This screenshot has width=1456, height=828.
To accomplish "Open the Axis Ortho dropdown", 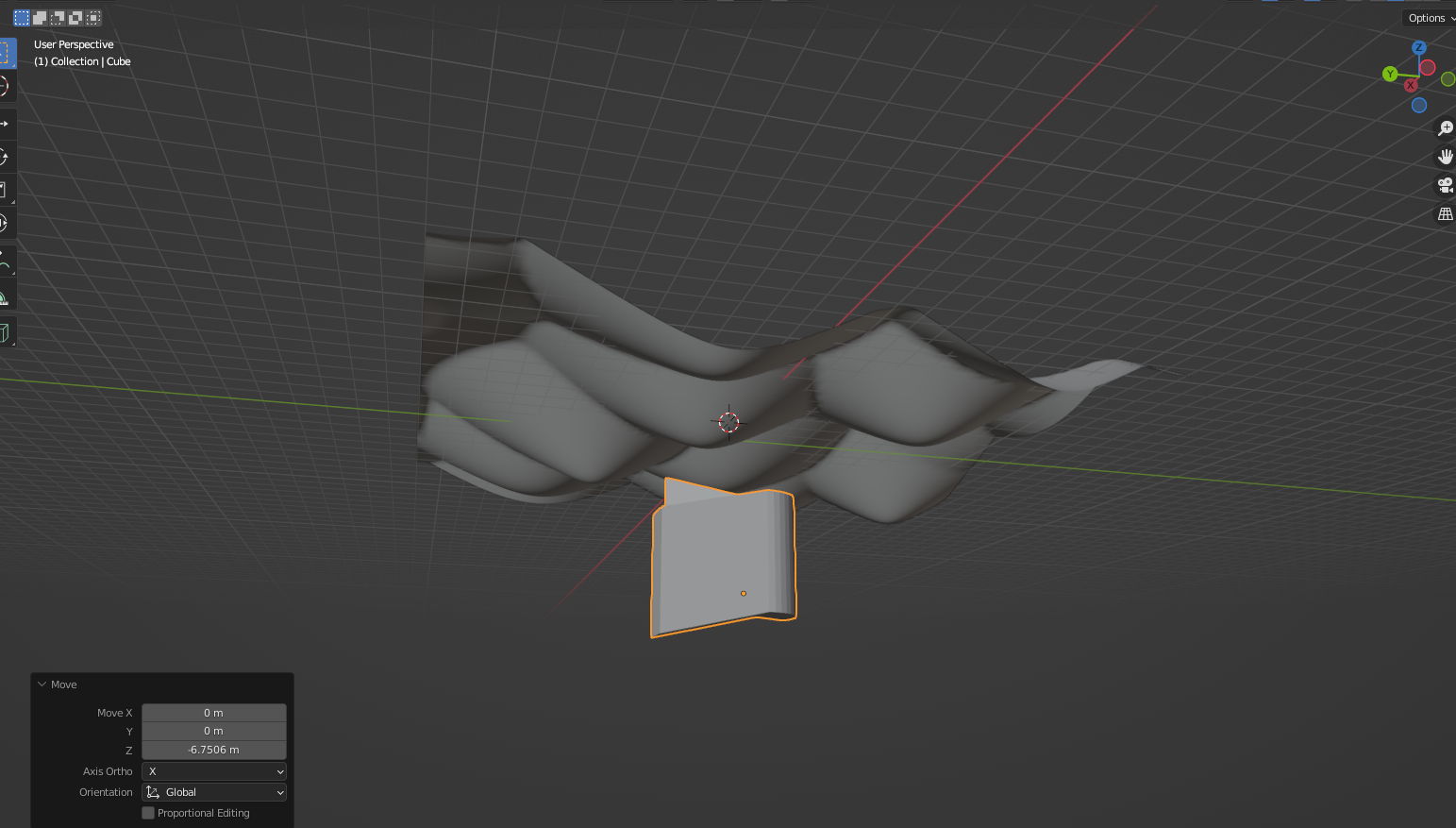I will tap(213, 771).
